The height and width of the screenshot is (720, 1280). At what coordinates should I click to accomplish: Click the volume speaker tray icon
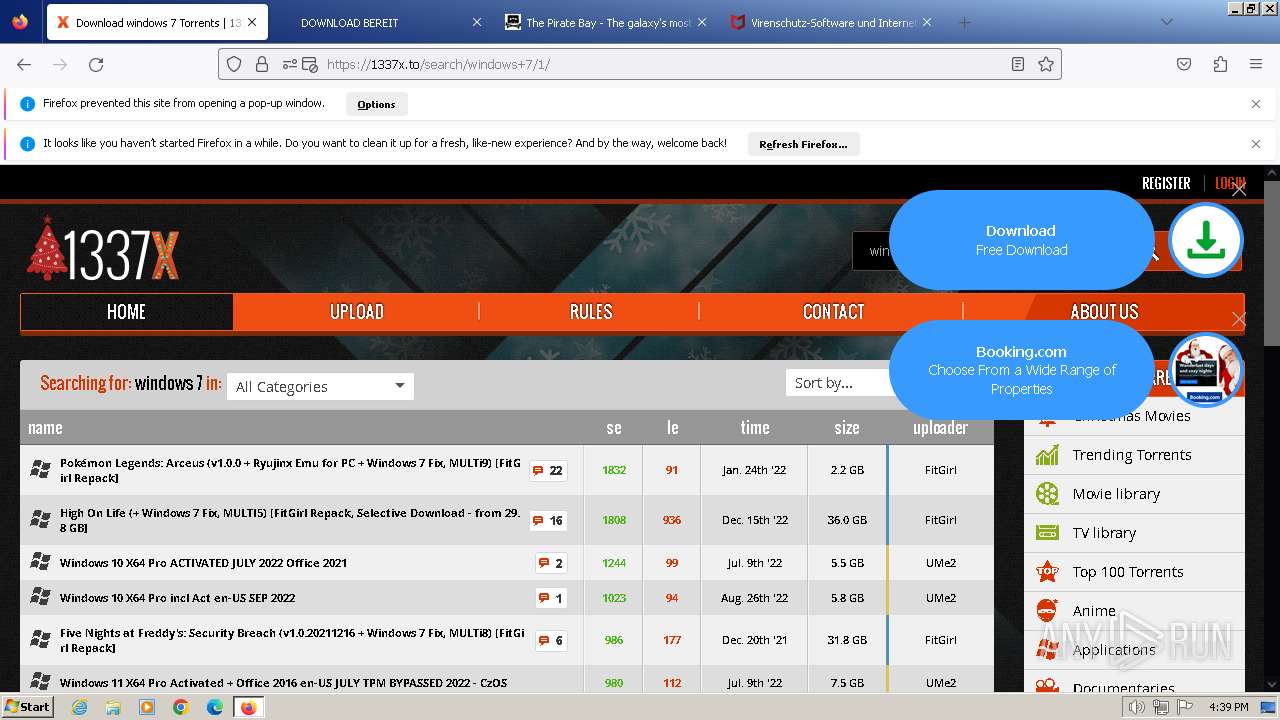[x=1137, y=707]
